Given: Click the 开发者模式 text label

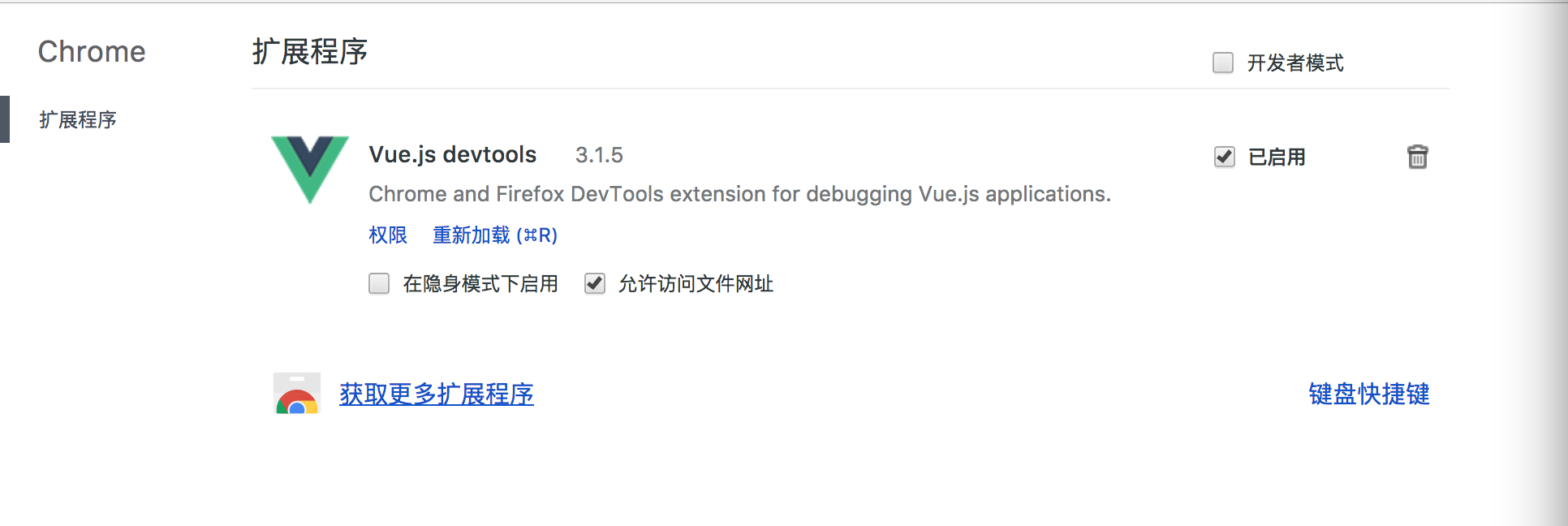Looking at the screenshot, I should 1295,63.
